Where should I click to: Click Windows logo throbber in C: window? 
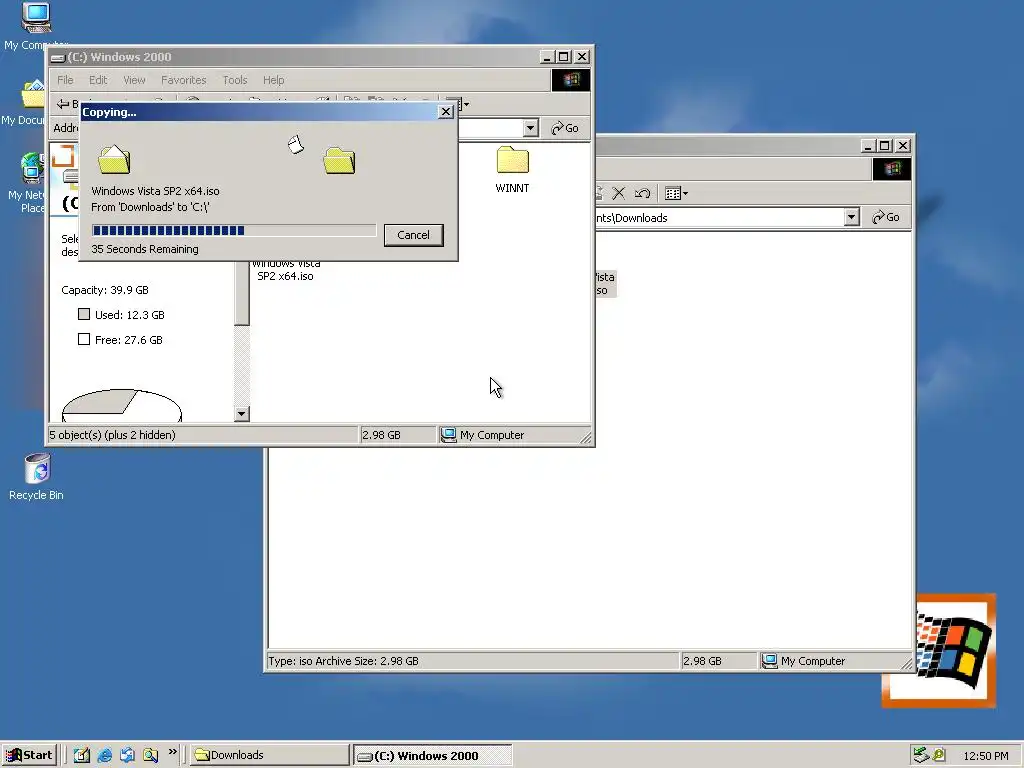point(571,80)
